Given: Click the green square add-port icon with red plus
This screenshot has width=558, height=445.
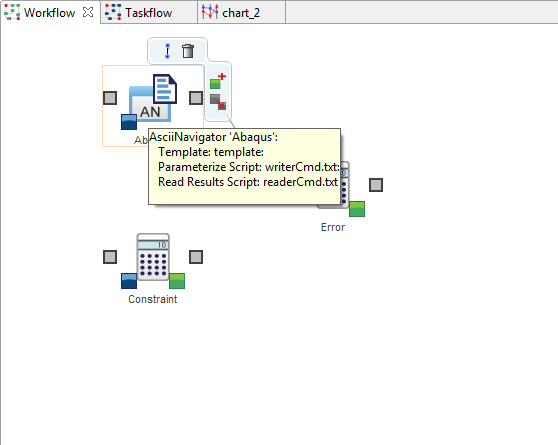Looking at the screenshot, I should point(218,81).
